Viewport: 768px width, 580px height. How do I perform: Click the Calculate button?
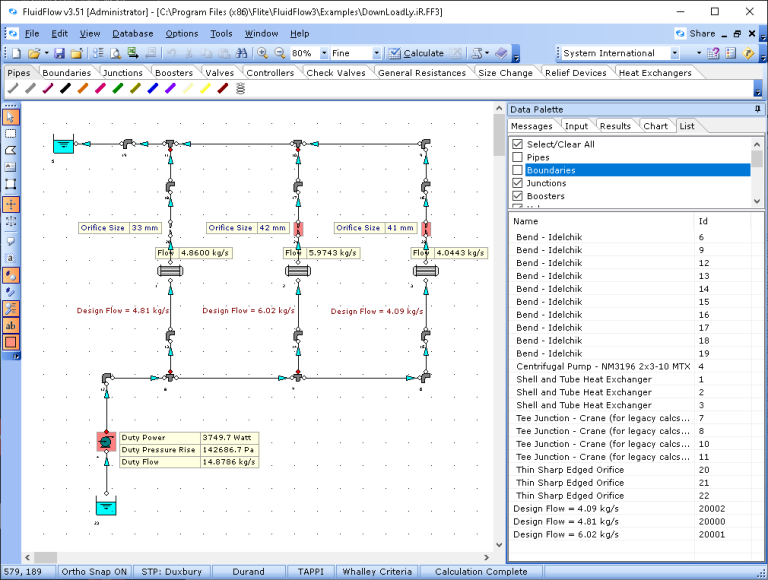click(x=417, y=53)
